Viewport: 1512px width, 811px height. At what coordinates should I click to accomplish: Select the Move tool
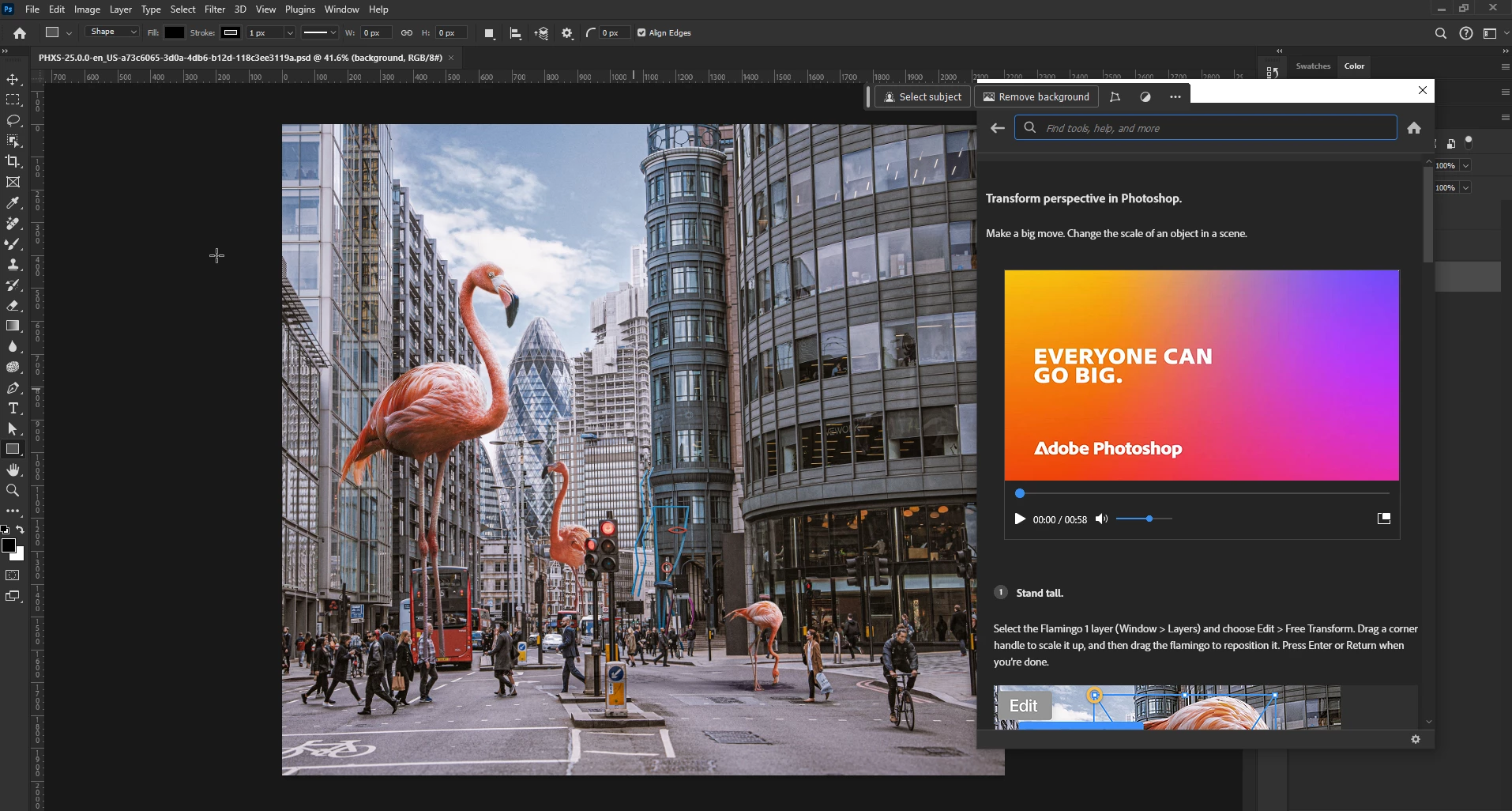click(13, 80)
